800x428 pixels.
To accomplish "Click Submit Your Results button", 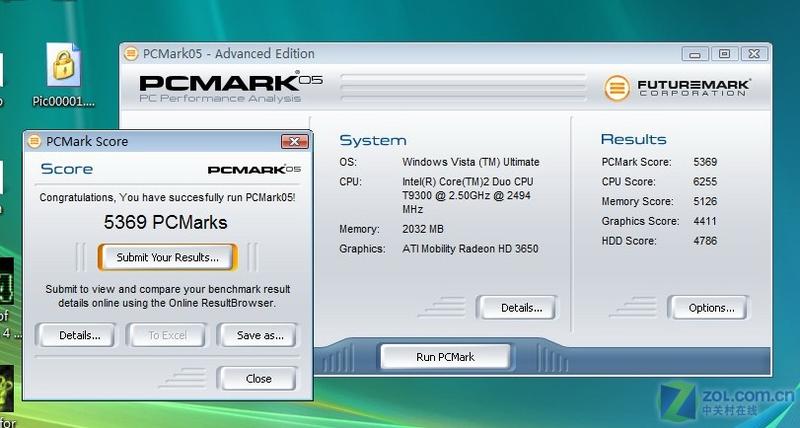I will click(x=167, y=258).
